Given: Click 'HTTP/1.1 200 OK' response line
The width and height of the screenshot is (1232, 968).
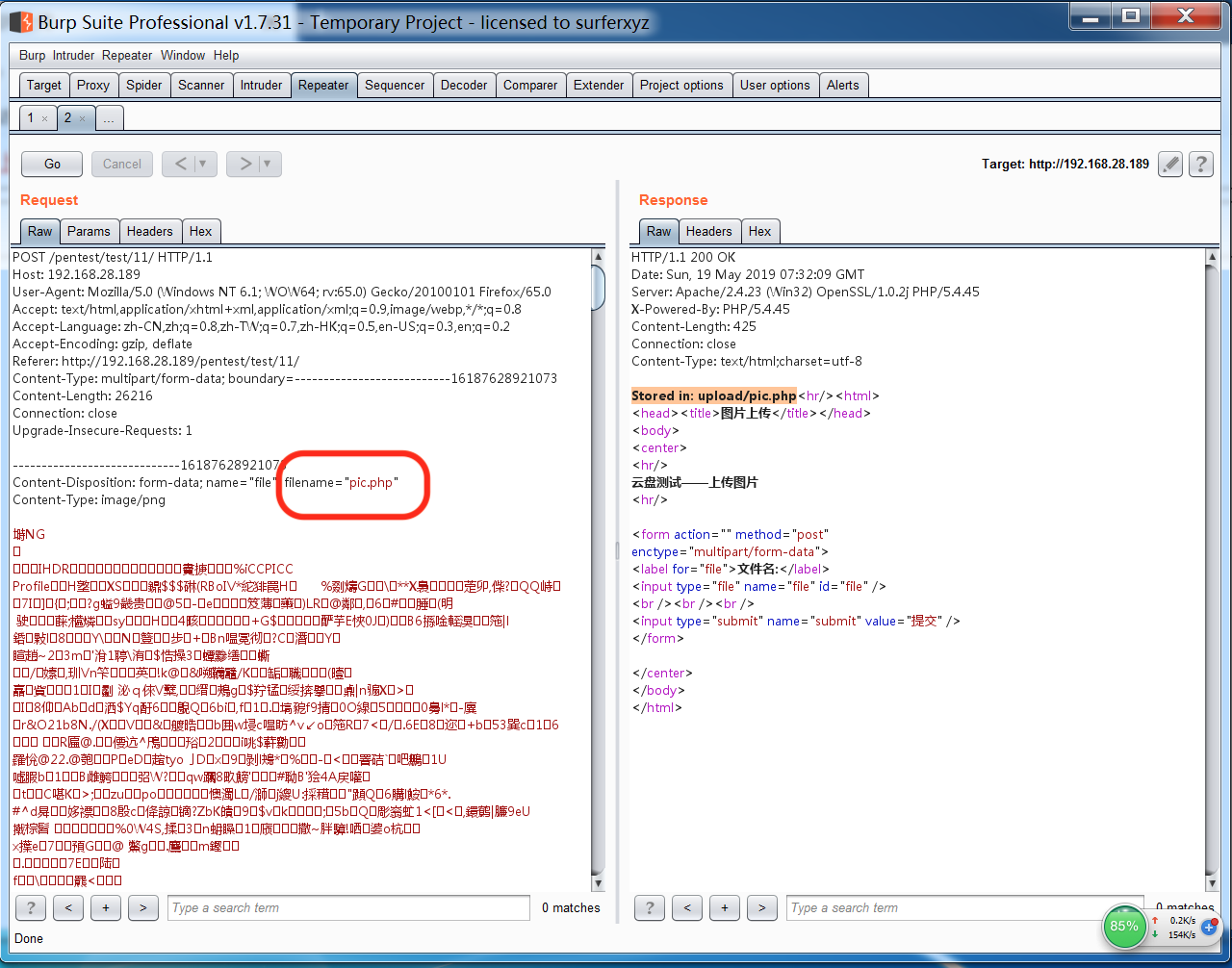Looking at the screenshot, I should tap(683, 257).
